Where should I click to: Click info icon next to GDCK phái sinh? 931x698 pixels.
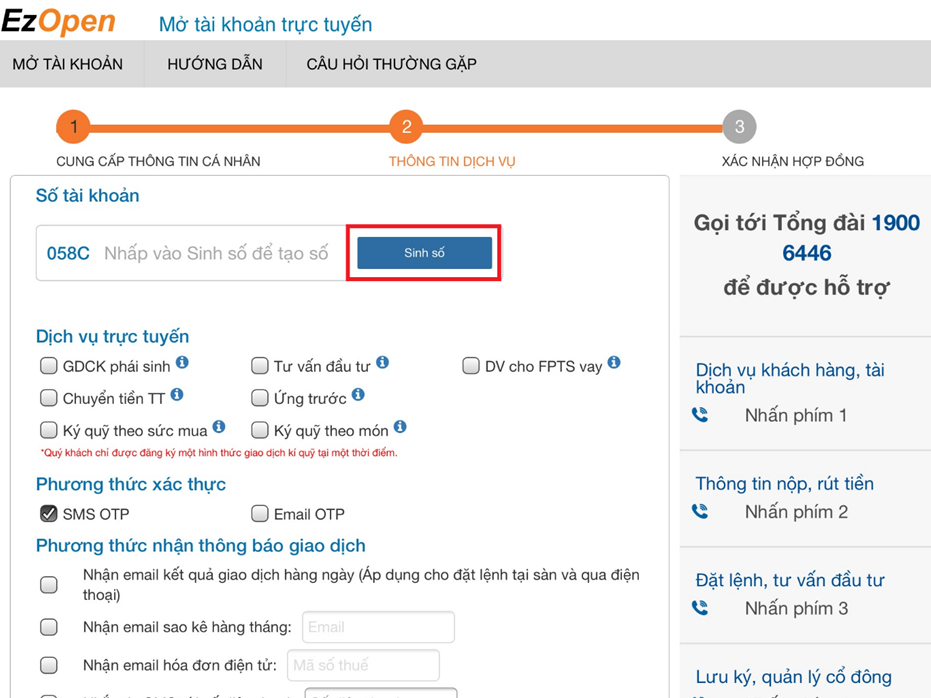pyautogui.click(x=182, y=363)
